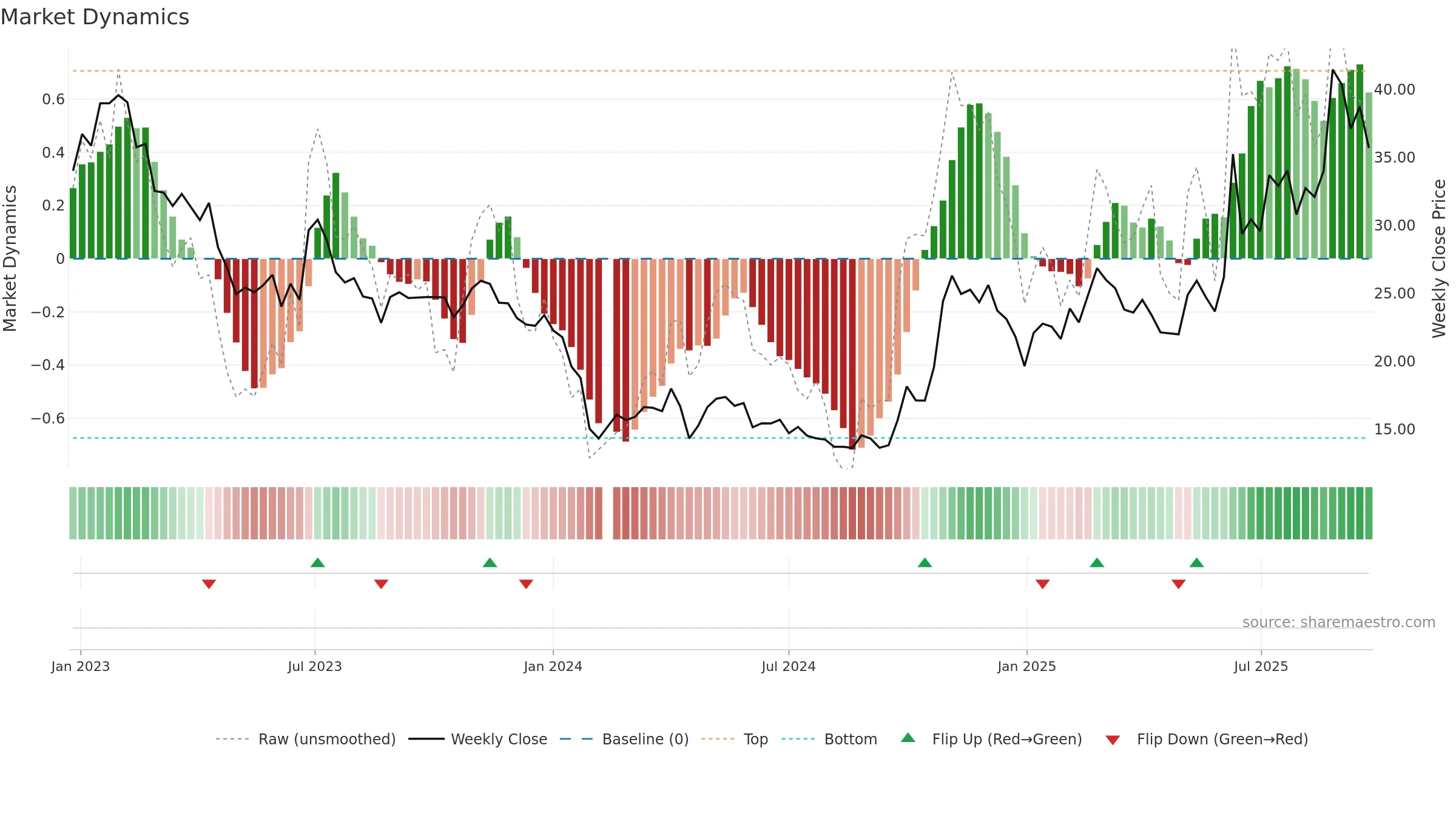Viewport: 1456px width, 819px height.
Task: Click the Jan 2025 x-axis label
Action: tap(1027, 666)
